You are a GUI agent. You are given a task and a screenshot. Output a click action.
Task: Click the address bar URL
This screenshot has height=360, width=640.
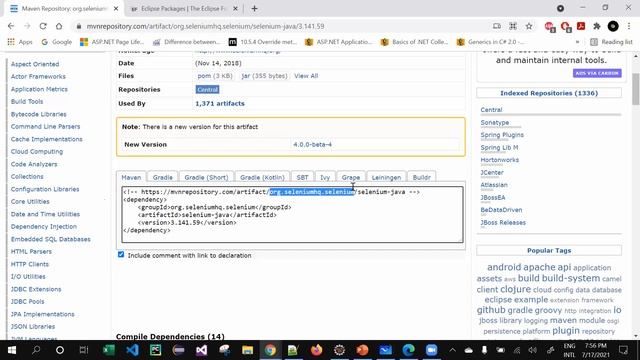205,26
